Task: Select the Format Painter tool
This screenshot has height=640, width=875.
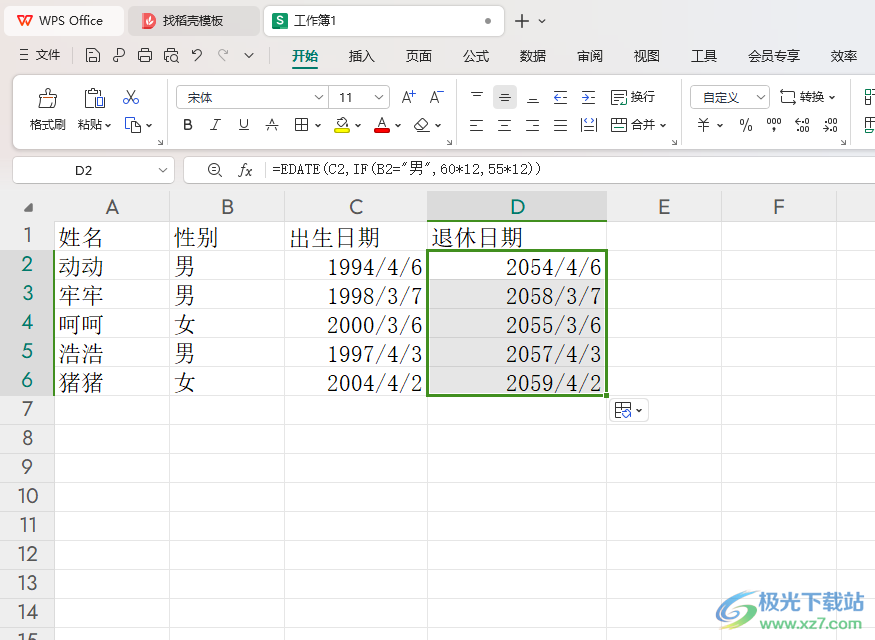Action: click(x=47, y=110)
